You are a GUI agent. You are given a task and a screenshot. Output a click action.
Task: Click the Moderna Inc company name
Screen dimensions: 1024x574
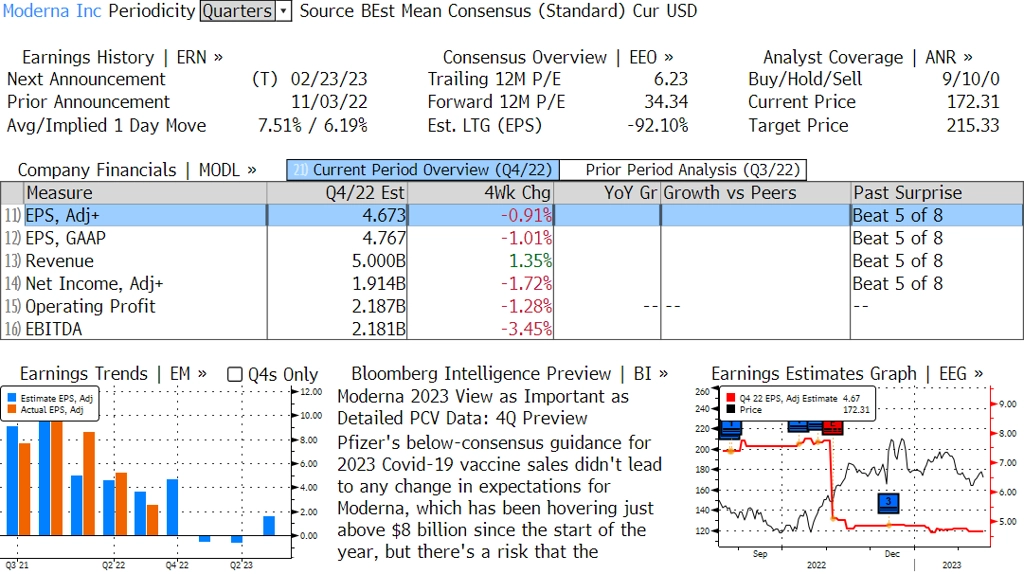click(52, 11)
